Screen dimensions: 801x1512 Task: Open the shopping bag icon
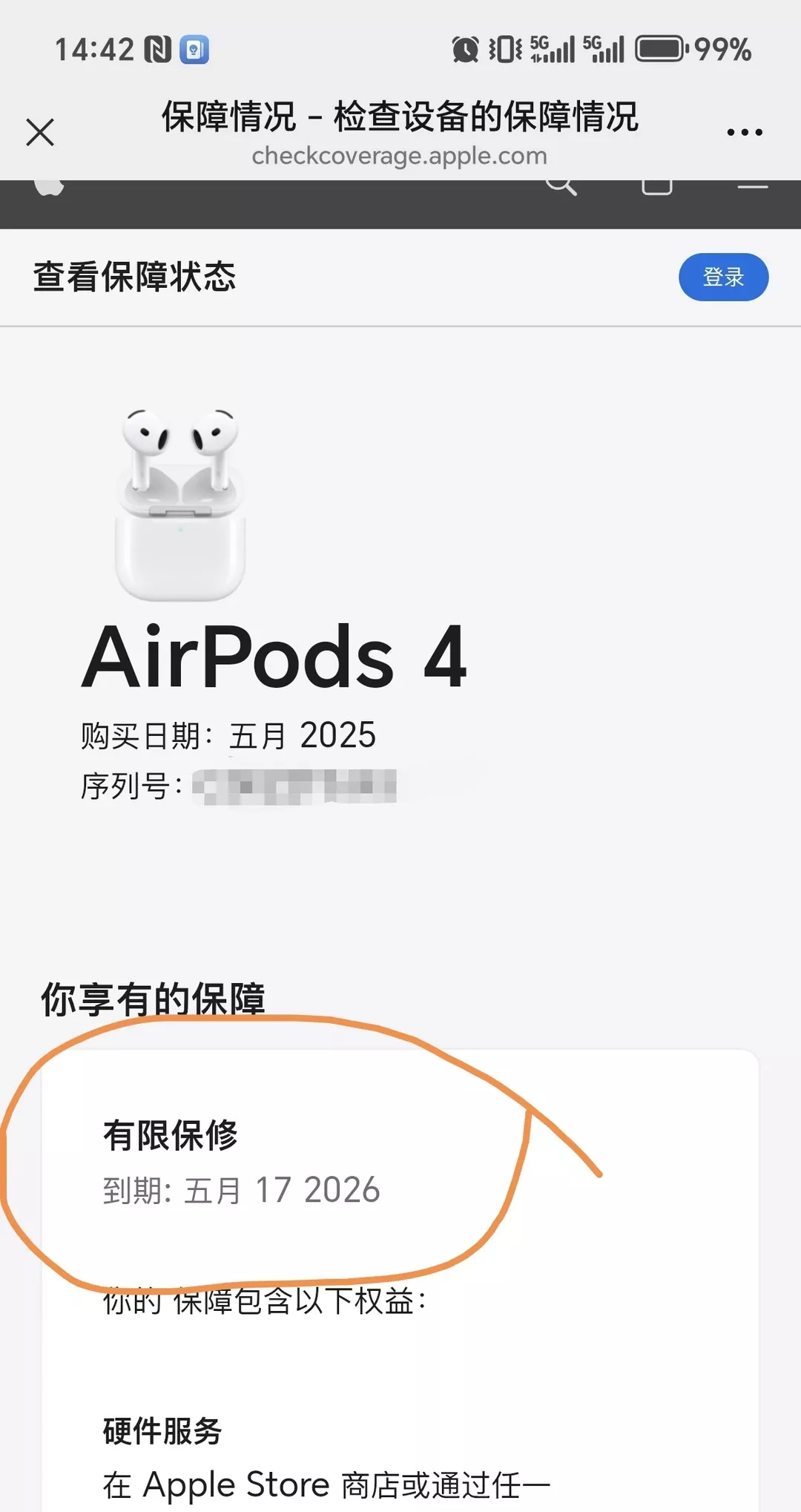[x=656, y=187]
